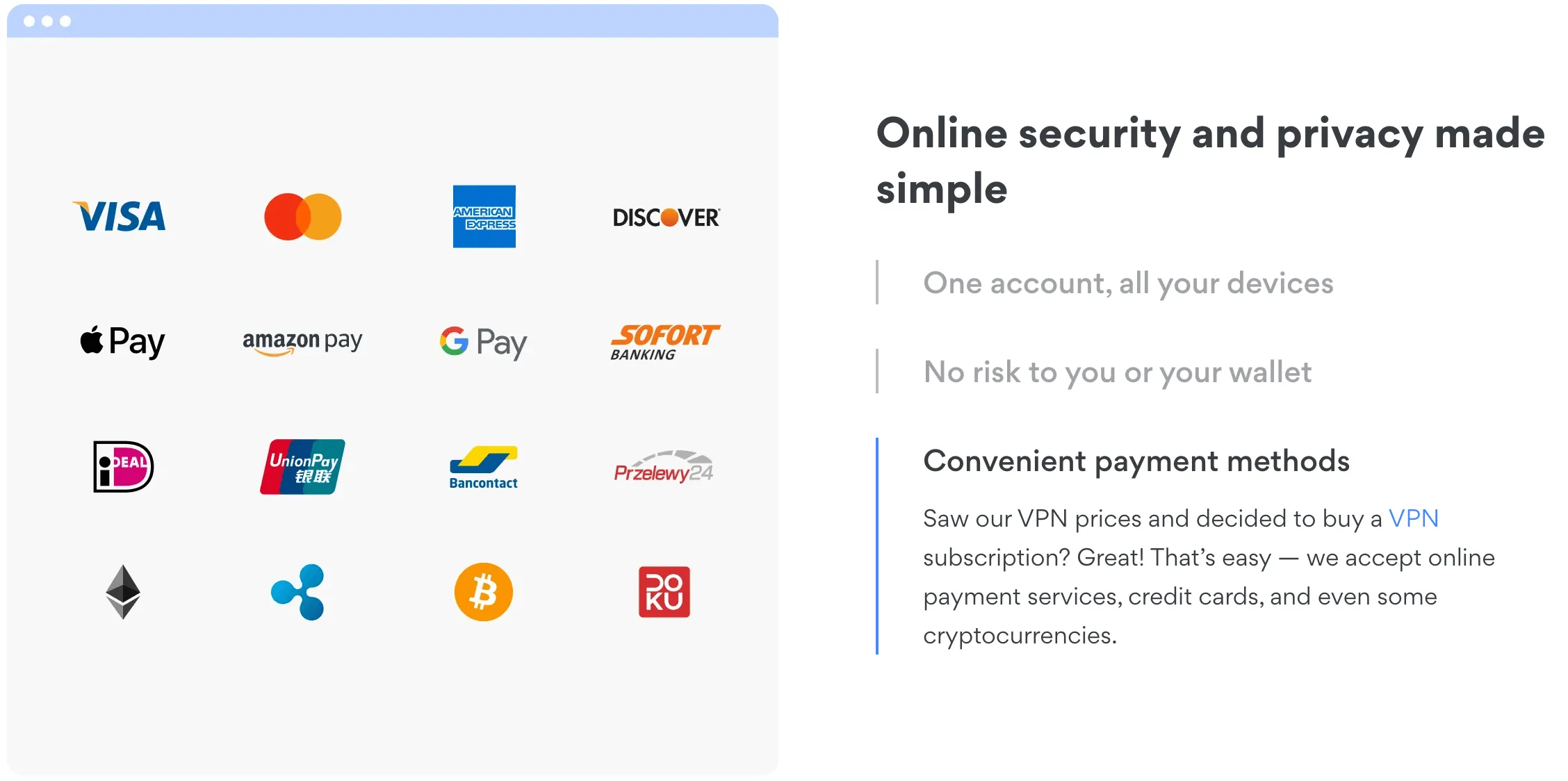Viewport: 1568px width, 781px height.
Task: Click the American Express icon
Action: tap(484, 216)
